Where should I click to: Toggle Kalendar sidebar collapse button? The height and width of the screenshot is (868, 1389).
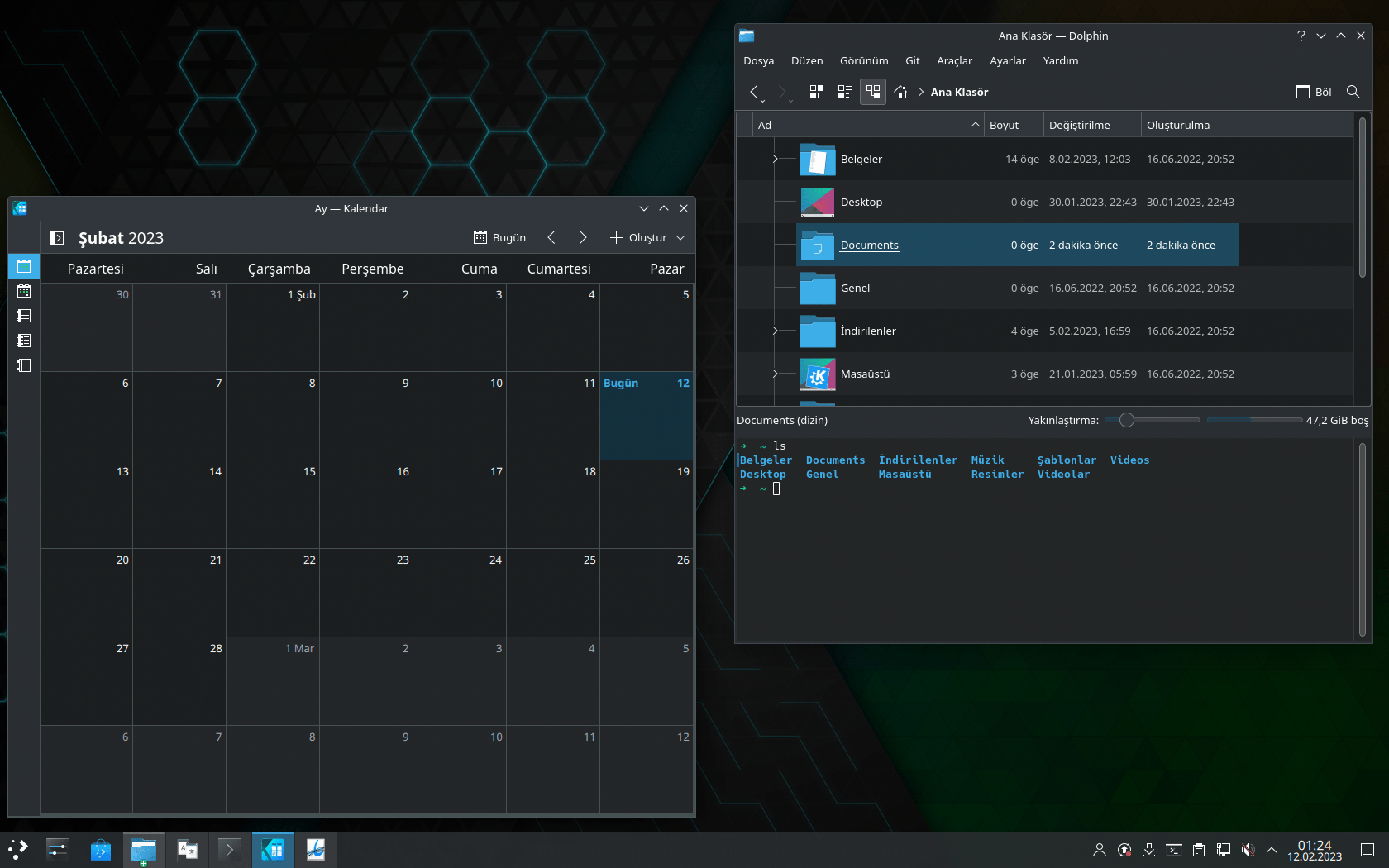point(57,238)
